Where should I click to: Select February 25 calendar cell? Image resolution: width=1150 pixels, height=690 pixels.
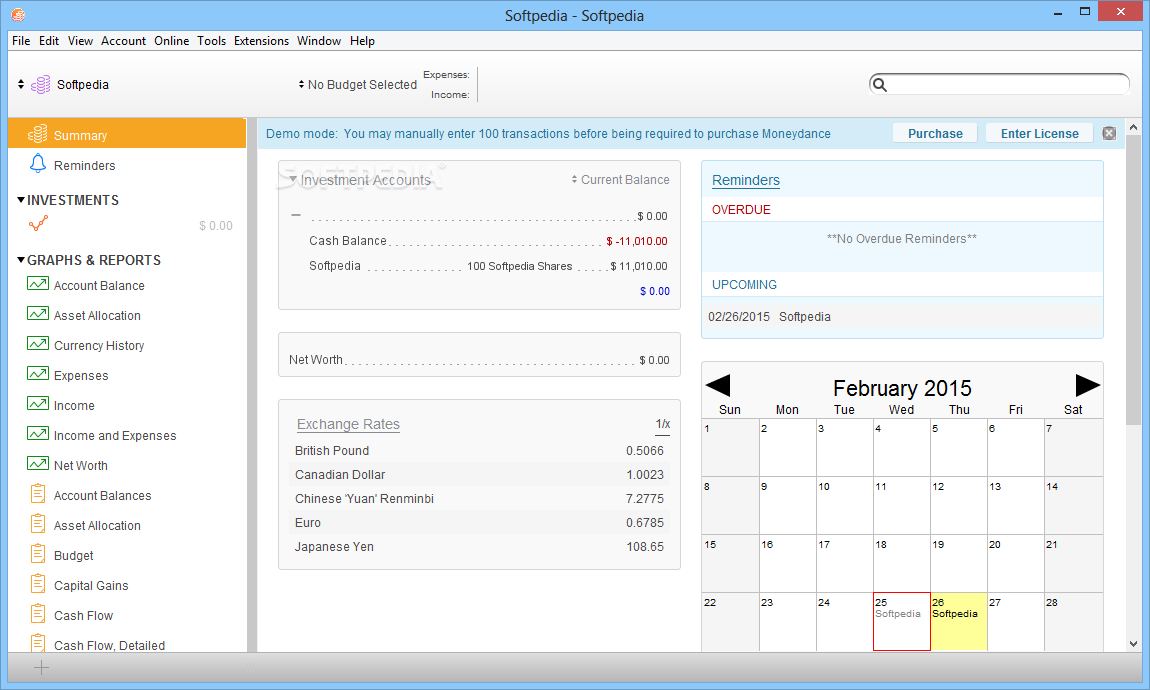[x=901, y=621]
